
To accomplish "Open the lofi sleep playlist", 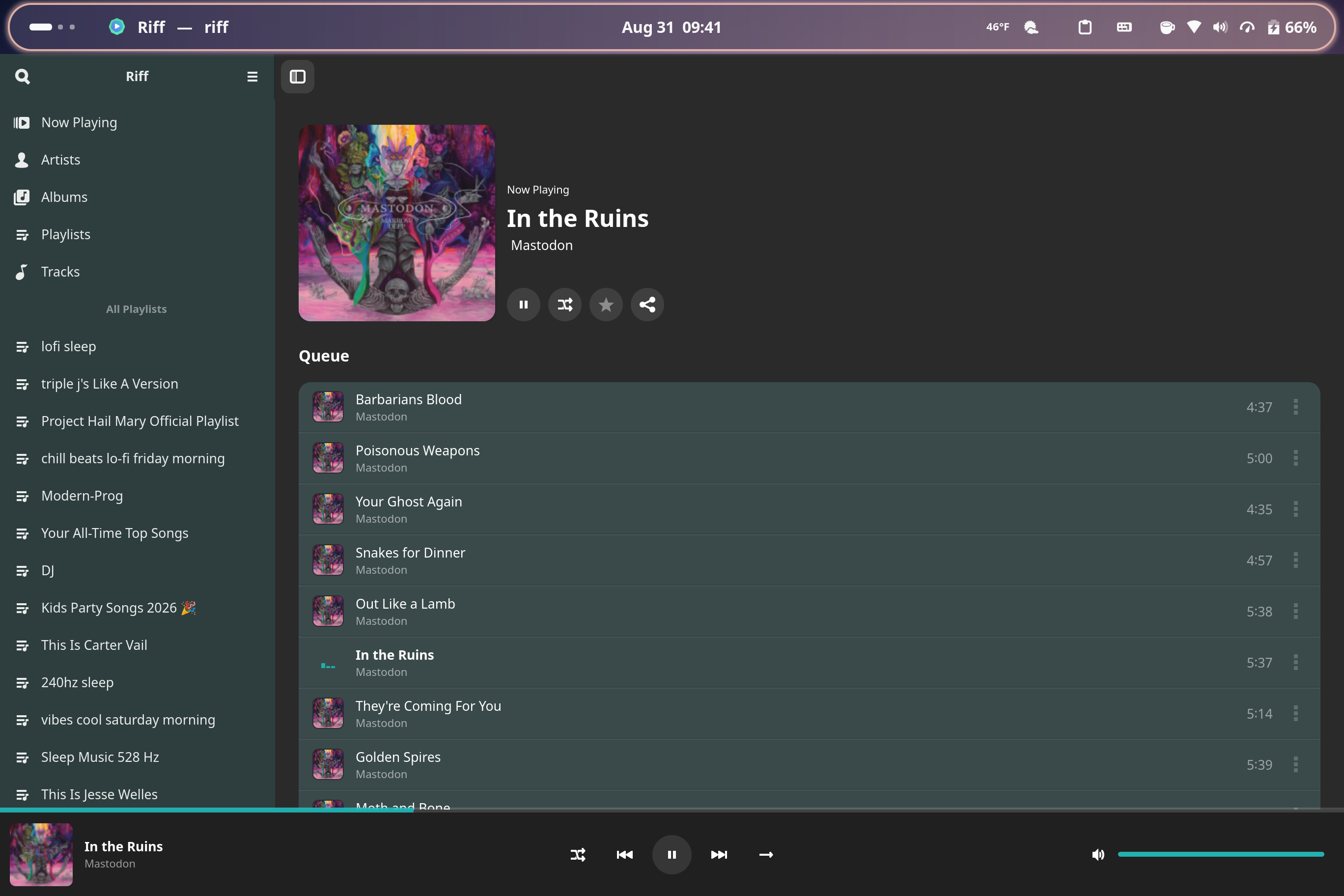I will click(x=137, y=346).
